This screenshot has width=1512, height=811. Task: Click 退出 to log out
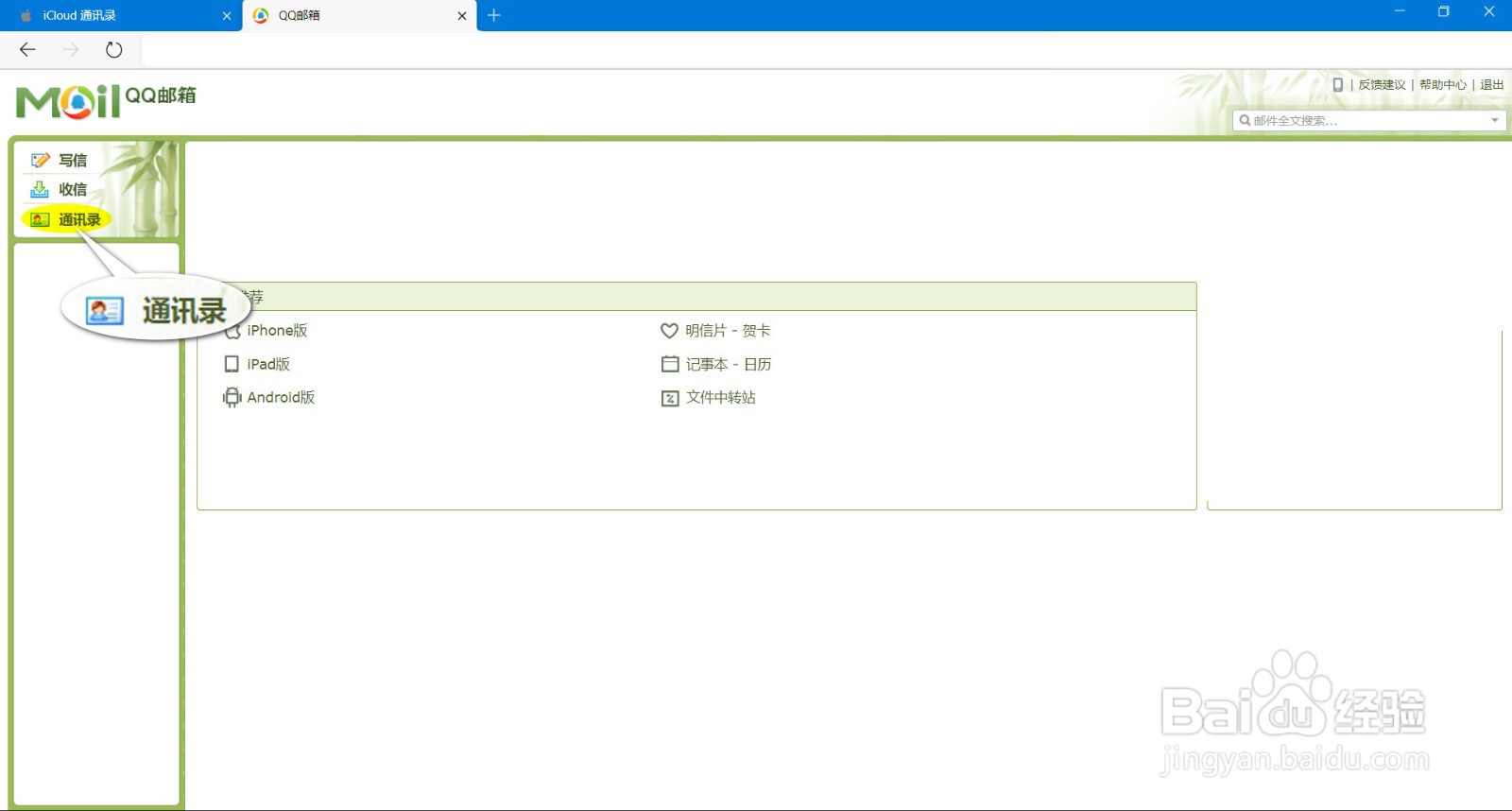(x=1491, y=84)
